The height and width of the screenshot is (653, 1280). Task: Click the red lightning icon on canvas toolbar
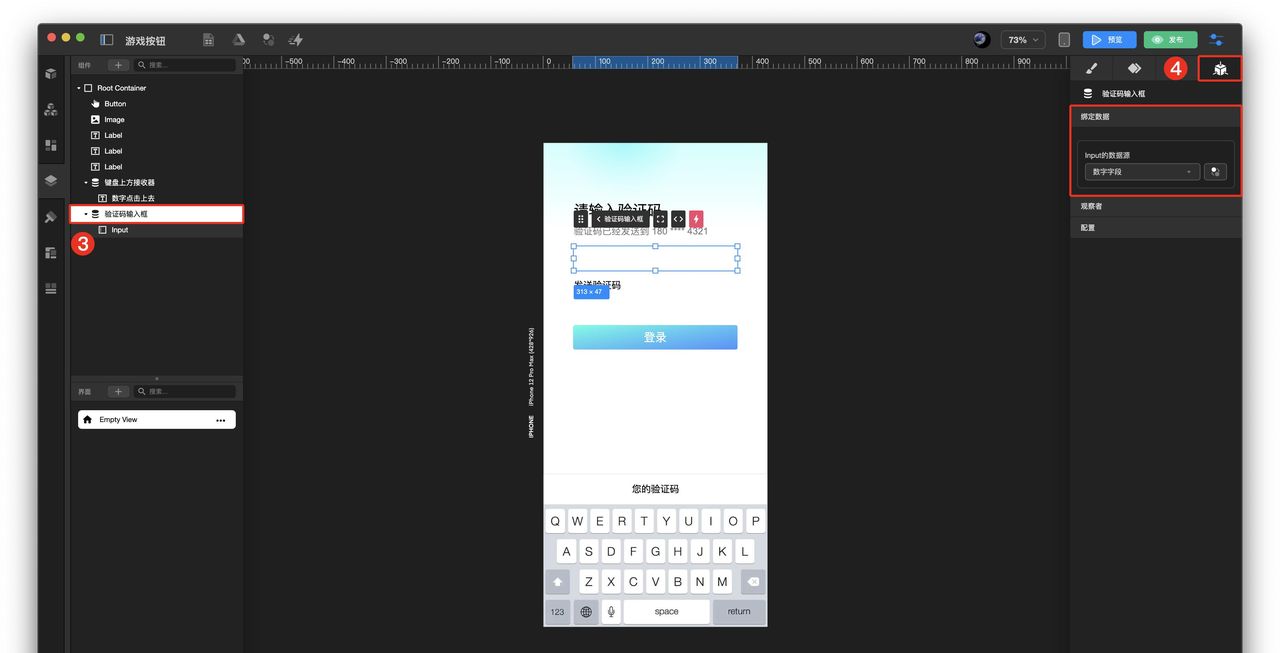click(696, 219)
